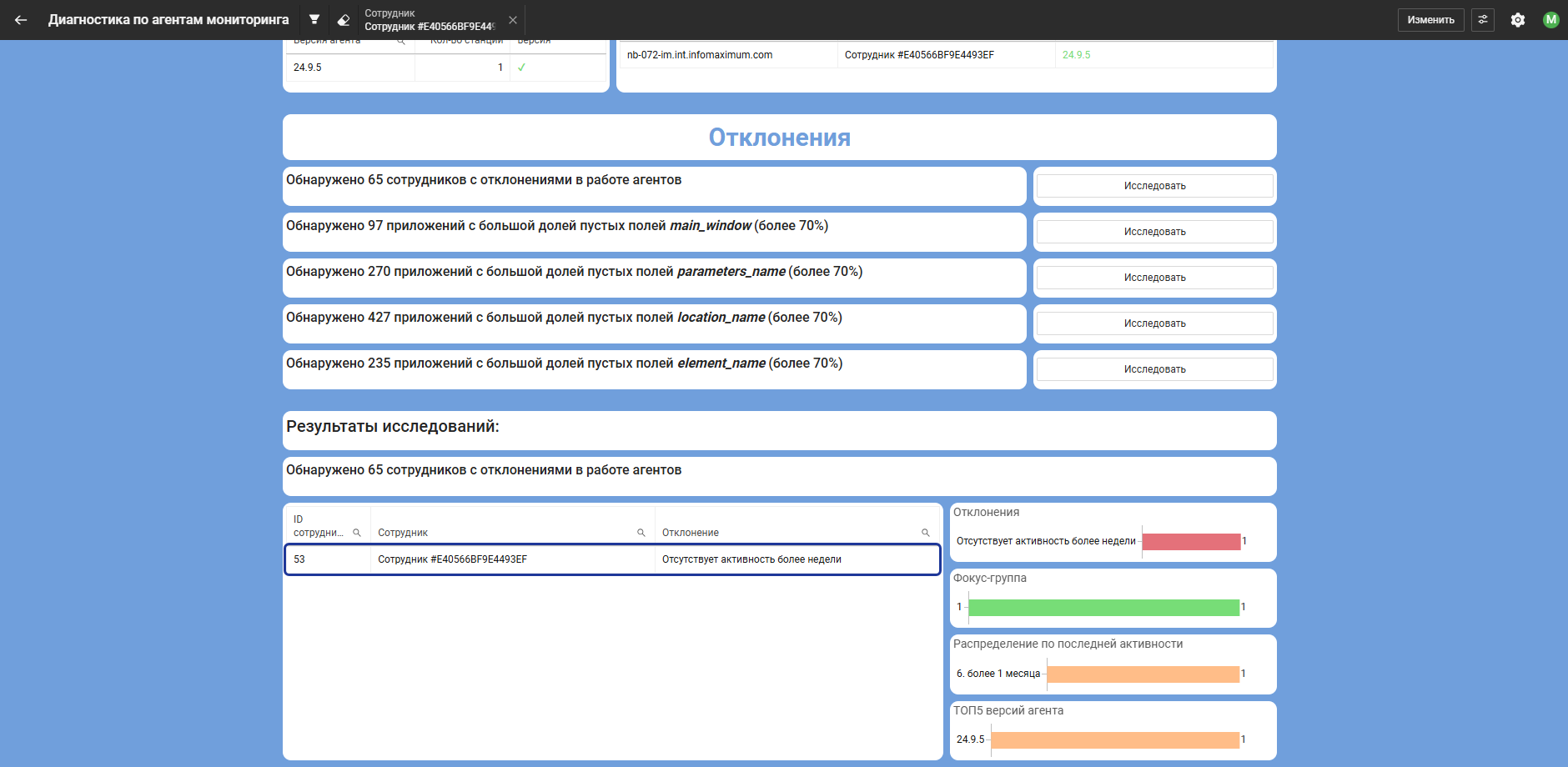
Task: Open the Сотрудник filter chip
Action: click(429, 20)
